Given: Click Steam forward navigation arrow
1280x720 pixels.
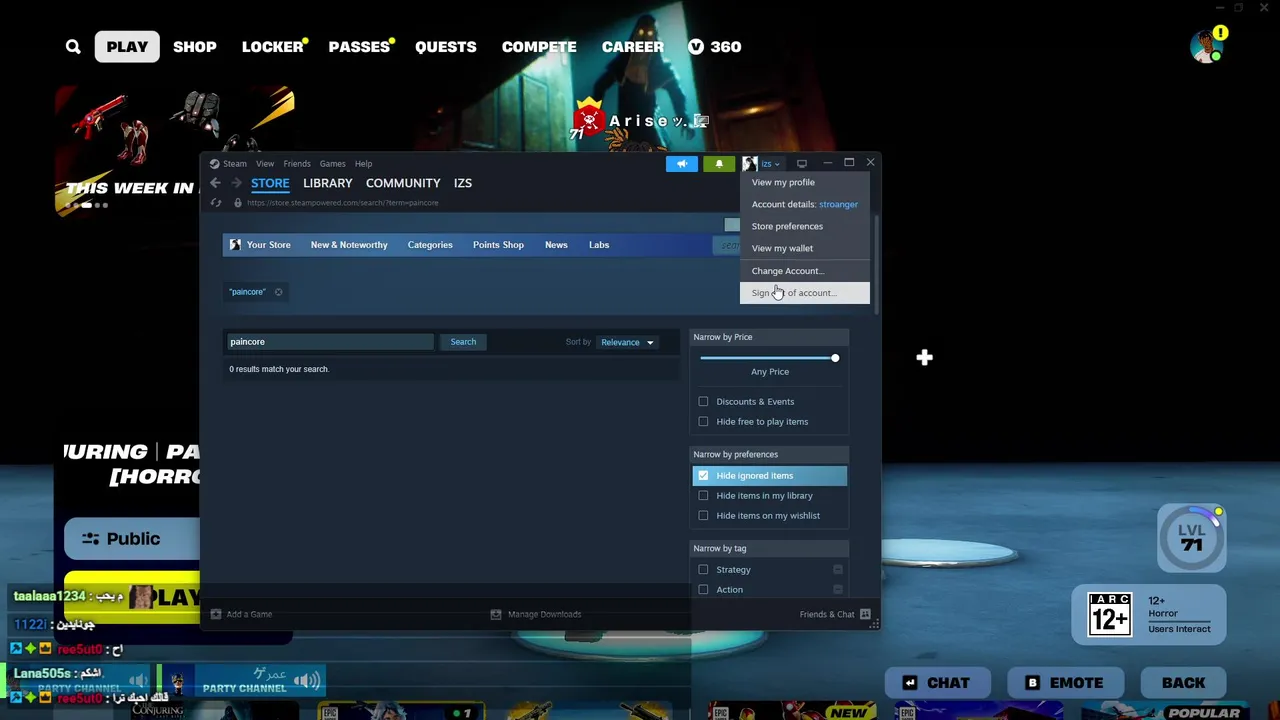Looking at the screenshot, I should click(237, 183).
